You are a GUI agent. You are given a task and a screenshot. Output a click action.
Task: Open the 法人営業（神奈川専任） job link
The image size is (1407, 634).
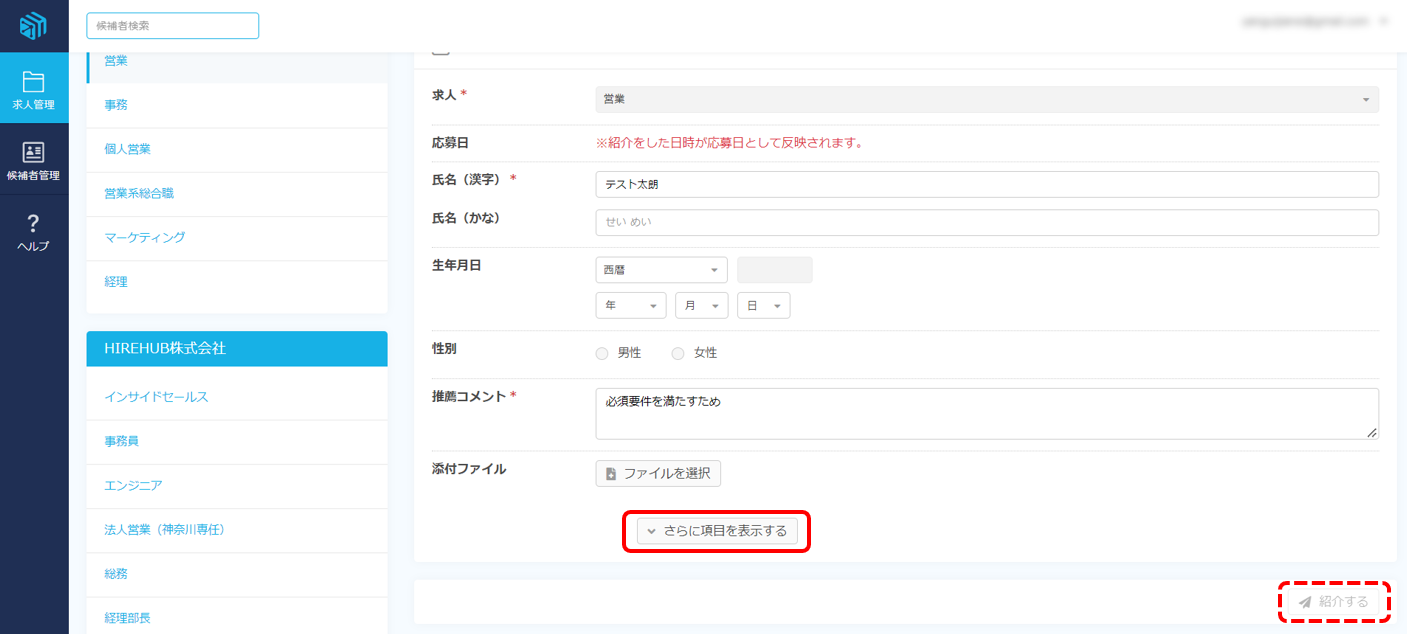pos(164,529)
